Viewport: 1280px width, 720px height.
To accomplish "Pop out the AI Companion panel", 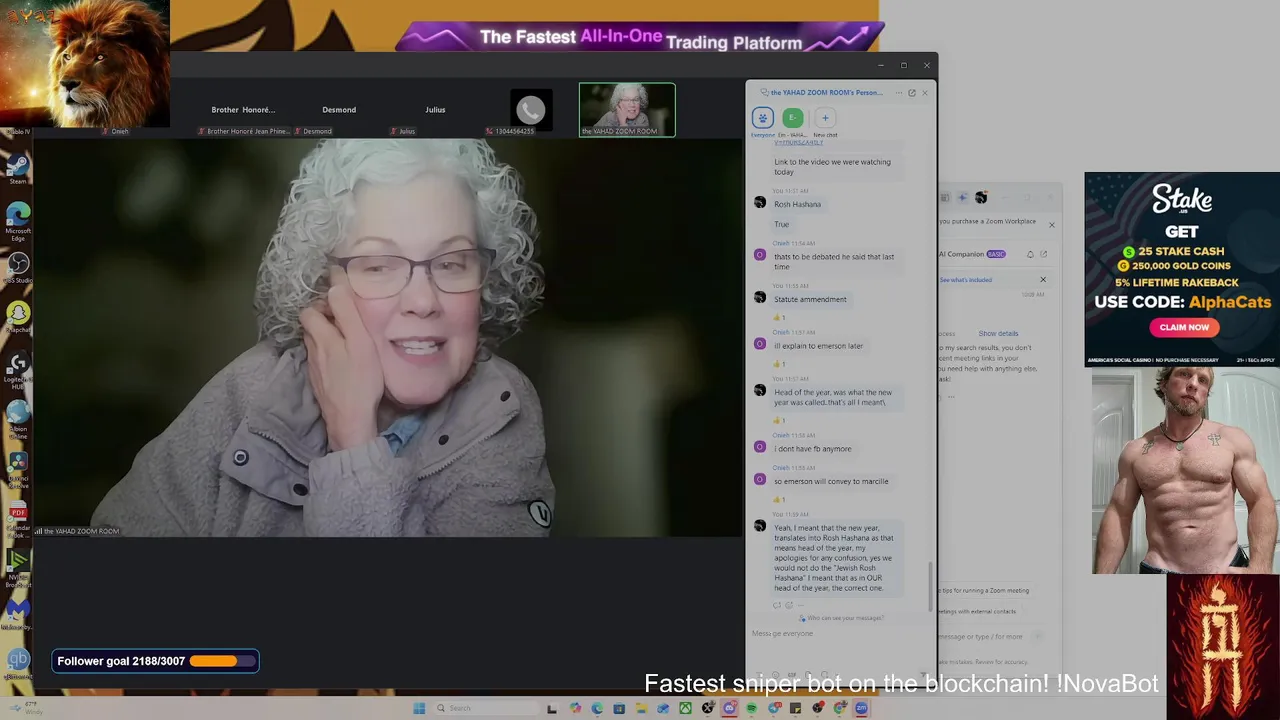I will click(x=1043, y=254).
